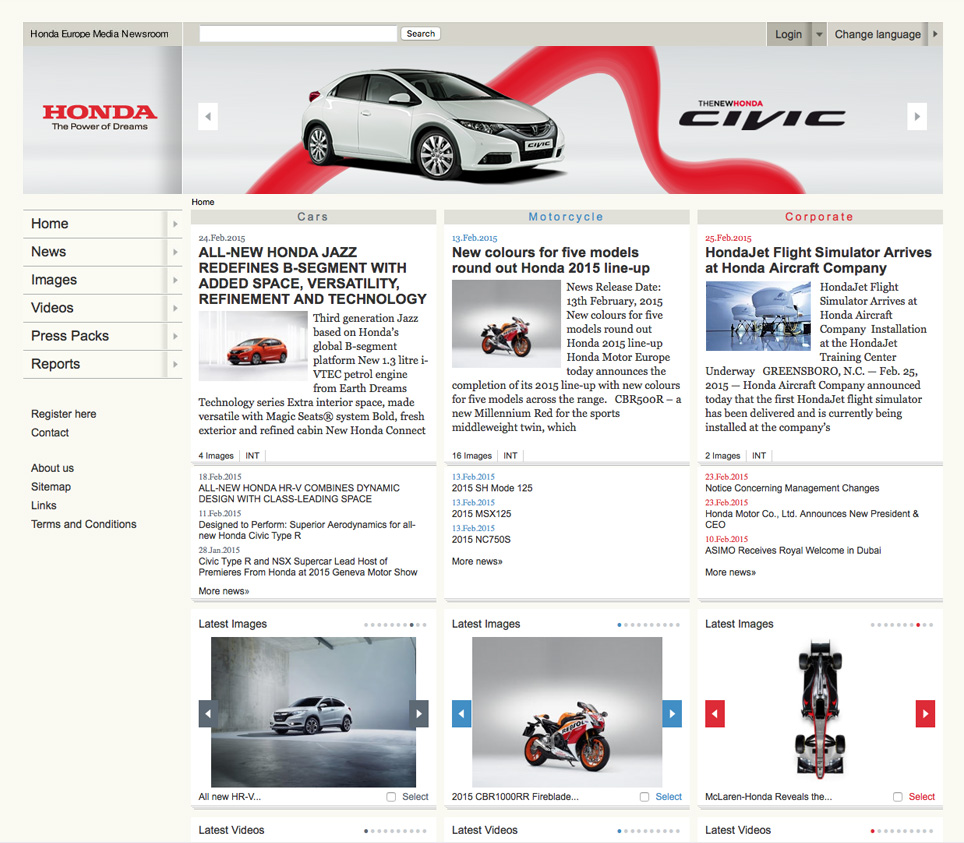Image resolution: width=964 pixels, height=843 pixels.
Task: Open the Register here link
Action: point(64,414)
